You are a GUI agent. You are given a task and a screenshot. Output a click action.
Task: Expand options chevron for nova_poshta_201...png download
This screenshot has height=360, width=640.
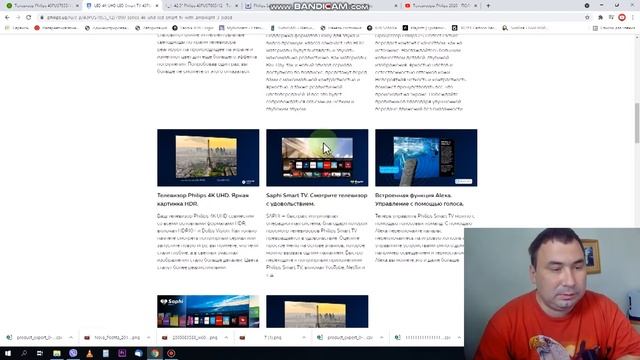pos(149,338)
